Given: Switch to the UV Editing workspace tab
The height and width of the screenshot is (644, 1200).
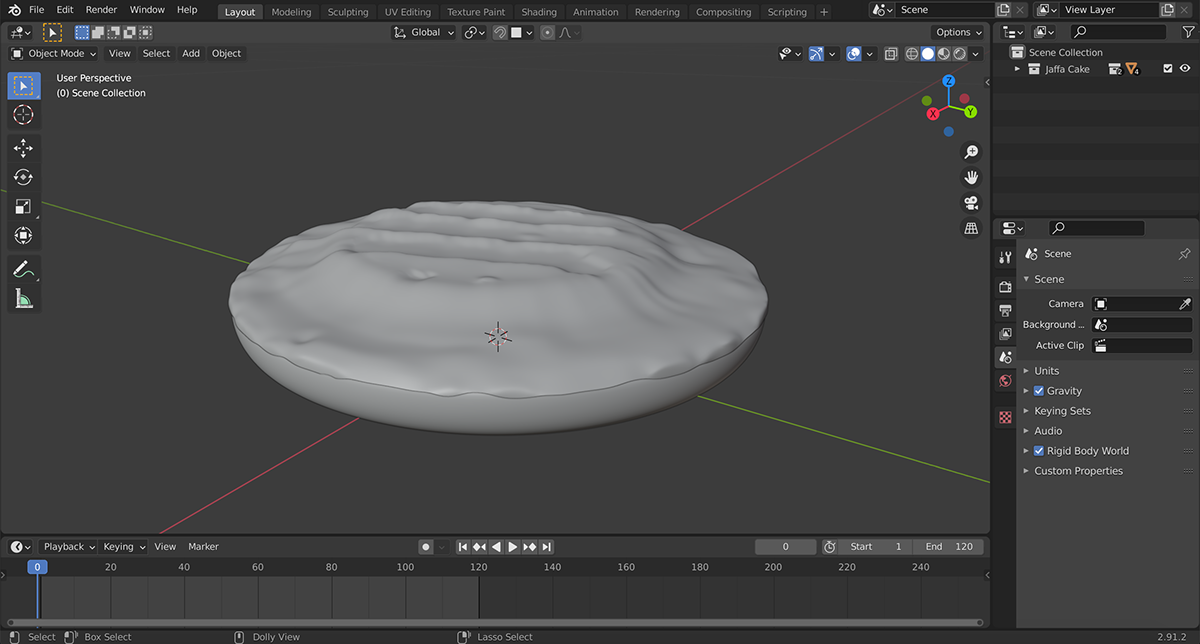Looking at the screenshot, I should [408, 12].
